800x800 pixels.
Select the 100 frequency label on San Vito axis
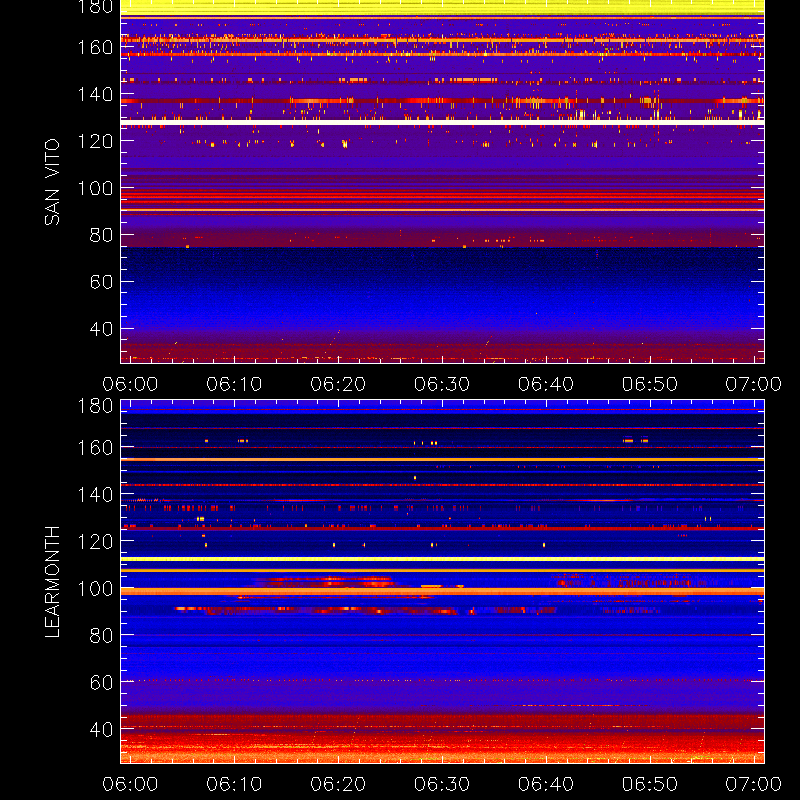point(95,188)
